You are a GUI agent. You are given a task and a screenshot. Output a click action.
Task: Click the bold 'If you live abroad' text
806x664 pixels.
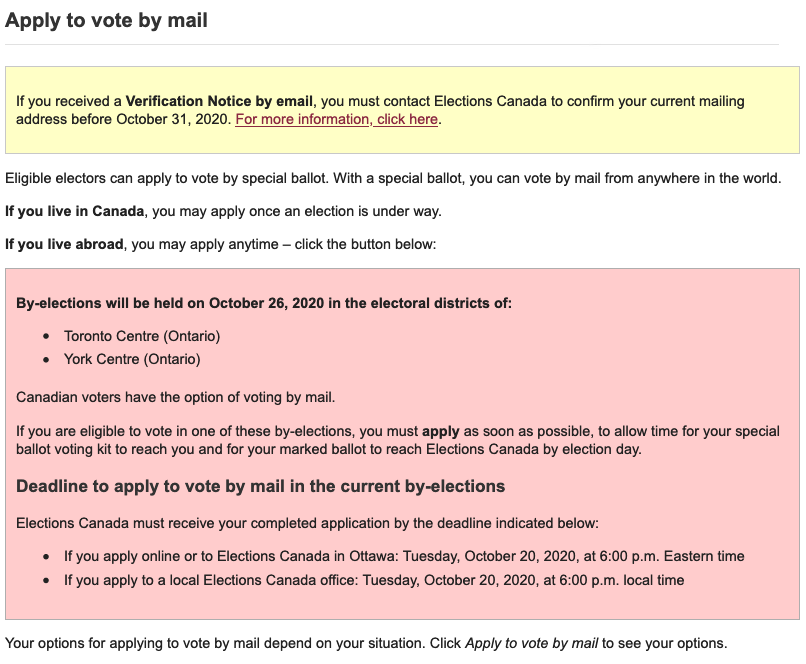click(x=64, y=245)
